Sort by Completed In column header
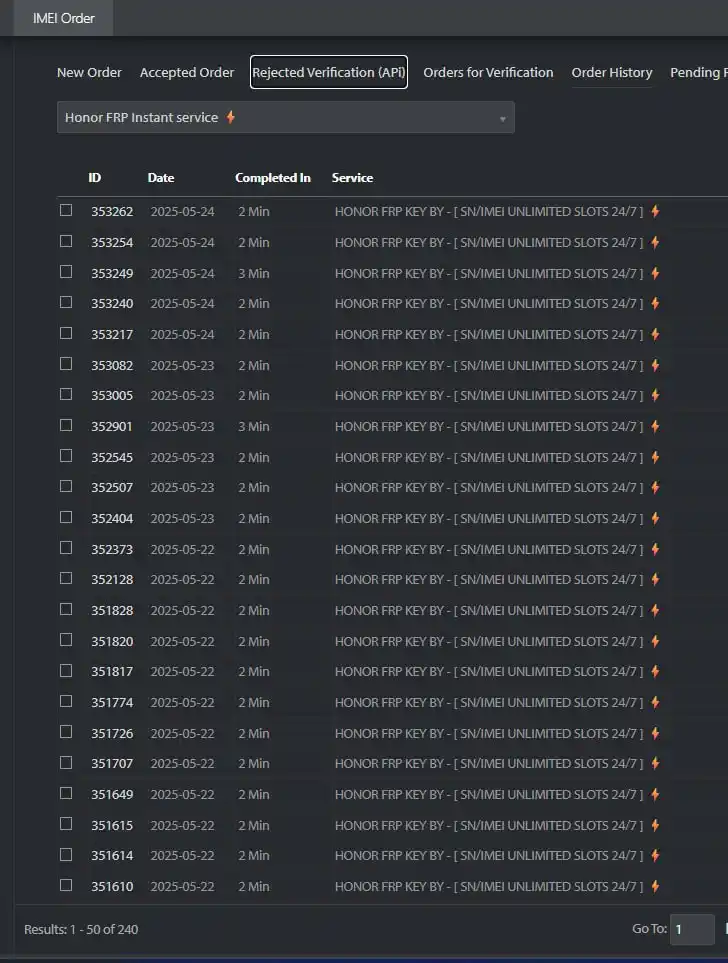The image size is (728, 963). coord(273,177)
